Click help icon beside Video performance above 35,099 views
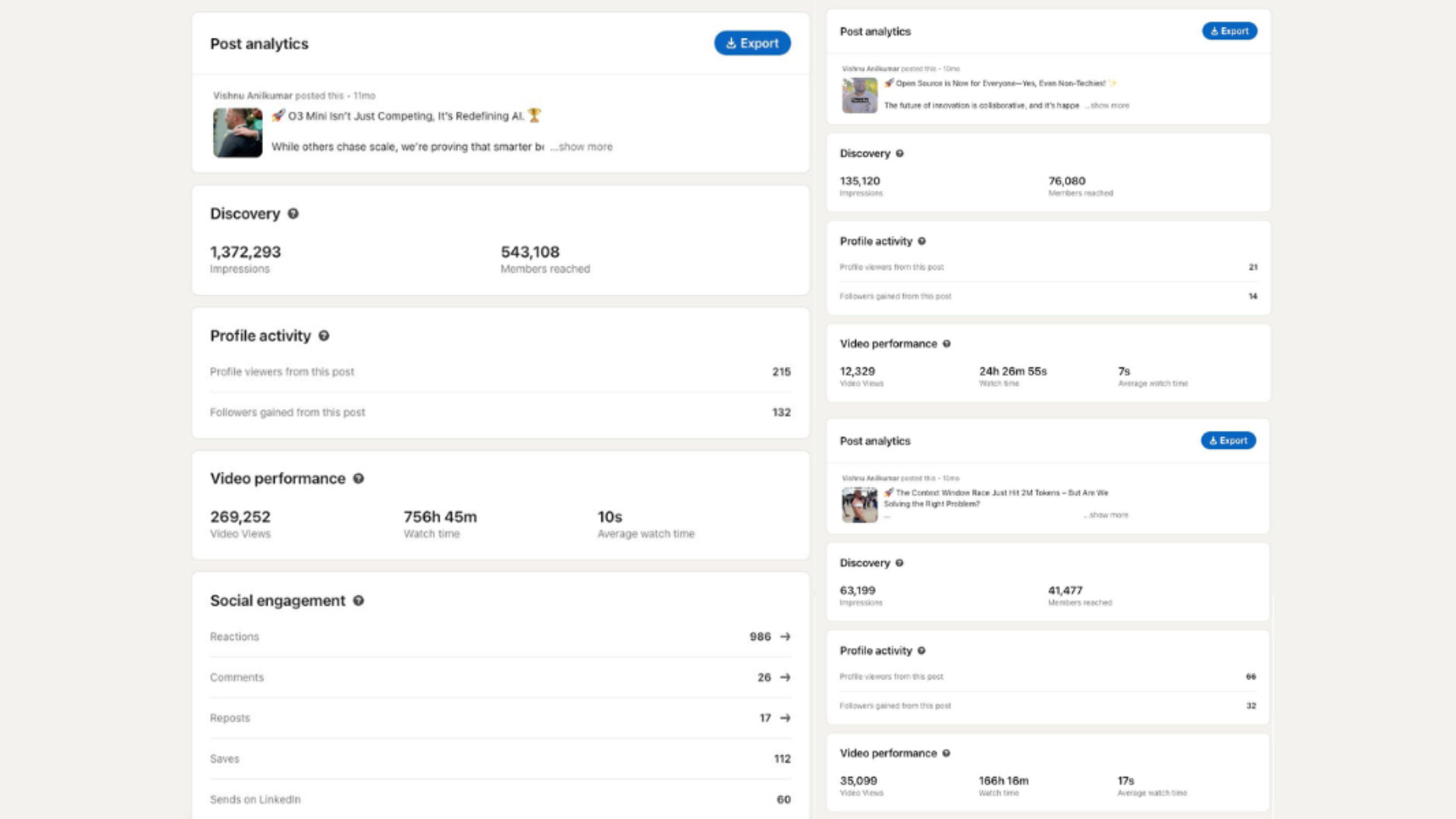The height and width of the screenshot is (819, 1456). pyautogui.click(x=946, y=753)
